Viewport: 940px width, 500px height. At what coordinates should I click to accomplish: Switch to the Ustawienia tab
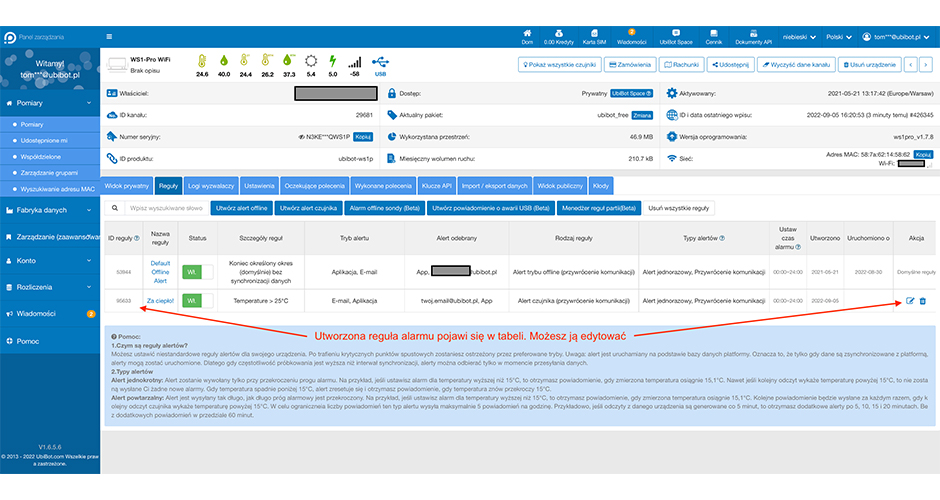[x=259, y=186]
